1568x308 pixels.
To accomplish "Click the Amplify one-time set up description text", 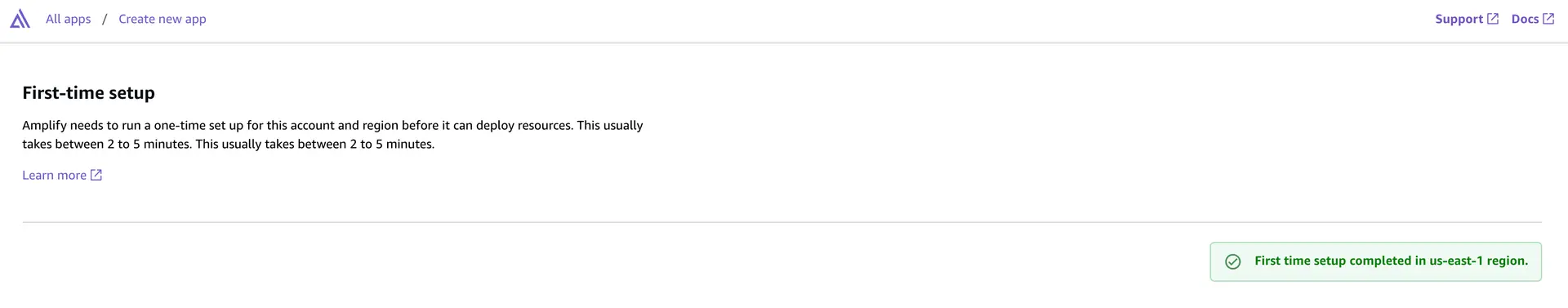I will point(332,135).
